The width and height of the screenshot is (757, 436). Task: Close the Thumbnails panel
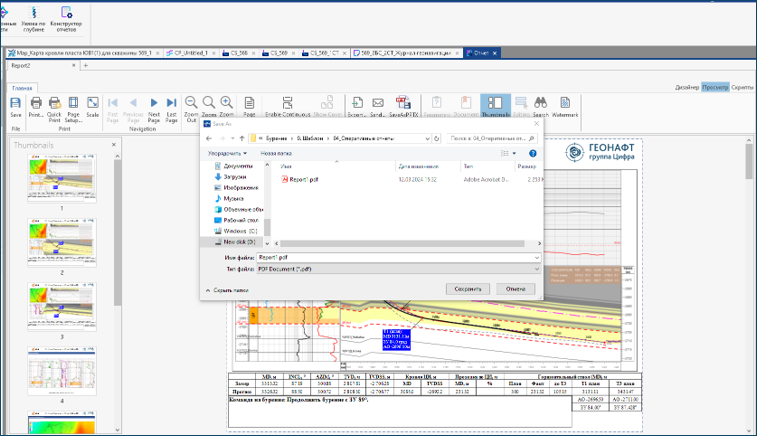click(114, 145)
